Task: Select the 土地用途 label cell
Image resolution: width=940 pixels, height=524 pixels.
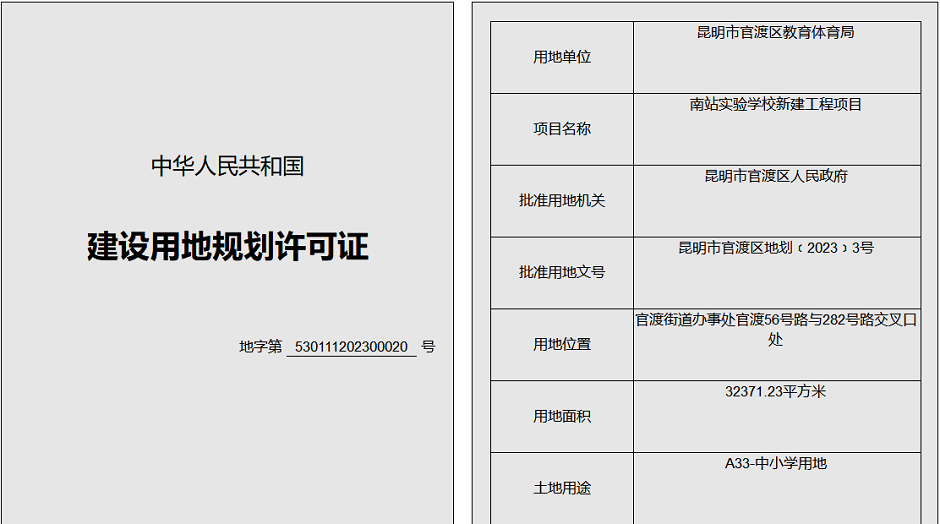Action: point(561,488)
